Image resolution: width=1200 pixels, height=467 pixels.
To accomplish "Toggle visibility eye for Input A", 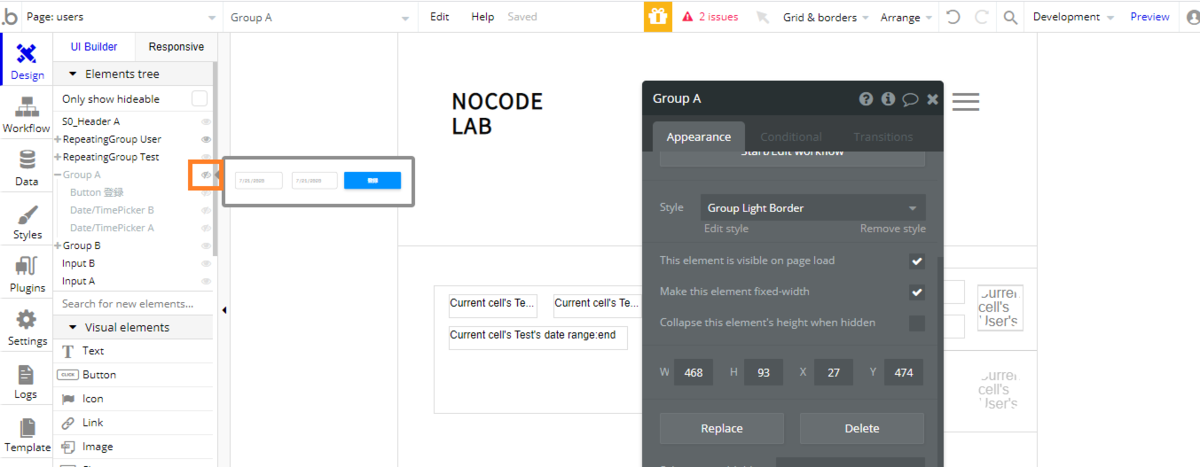I will tap(206, 282).
